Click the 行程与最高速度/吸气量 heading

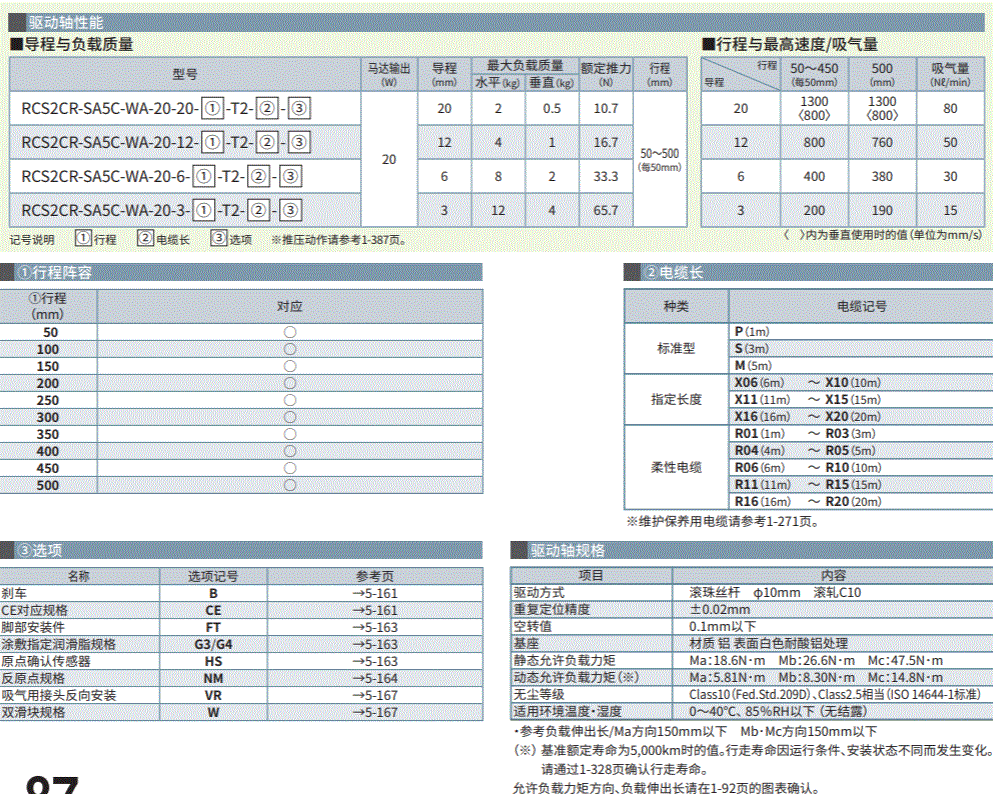pos(790,44)
